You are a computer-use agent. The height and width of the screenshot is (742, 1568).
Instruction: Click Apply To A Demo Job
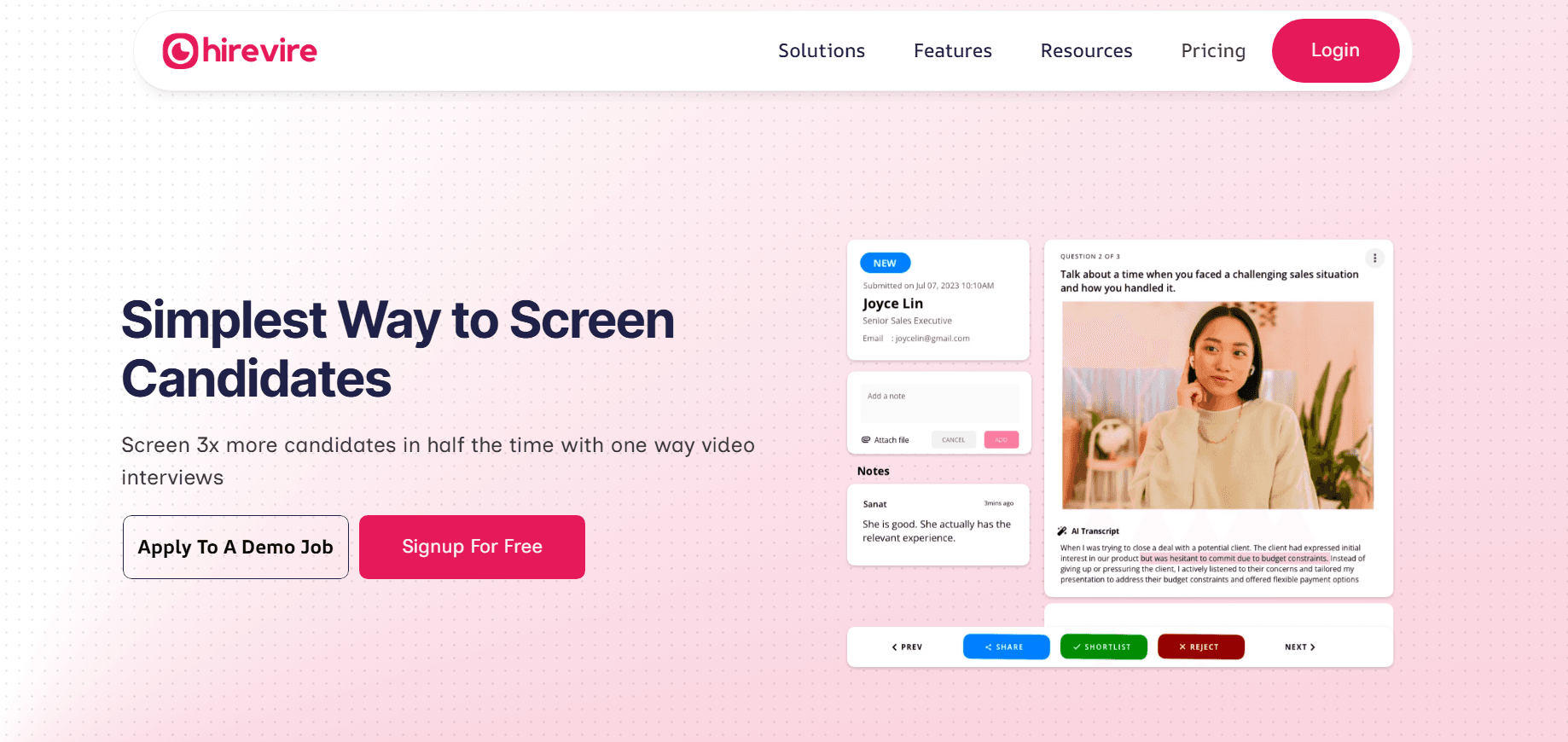pyautogui.click(x=235, y=547)
